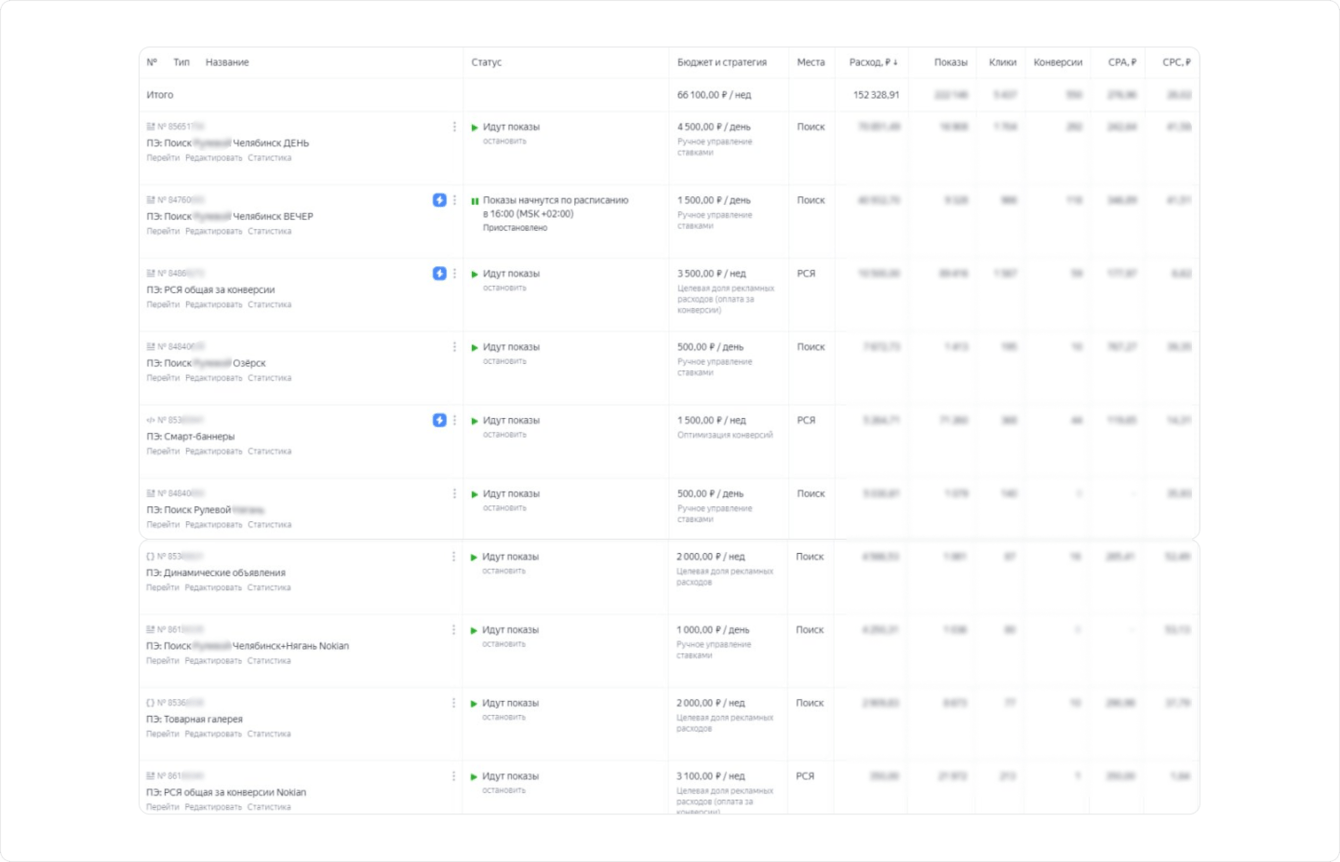Click the type icon beside Динамические объявления number

pyautogui.click(x=151, y=556)
